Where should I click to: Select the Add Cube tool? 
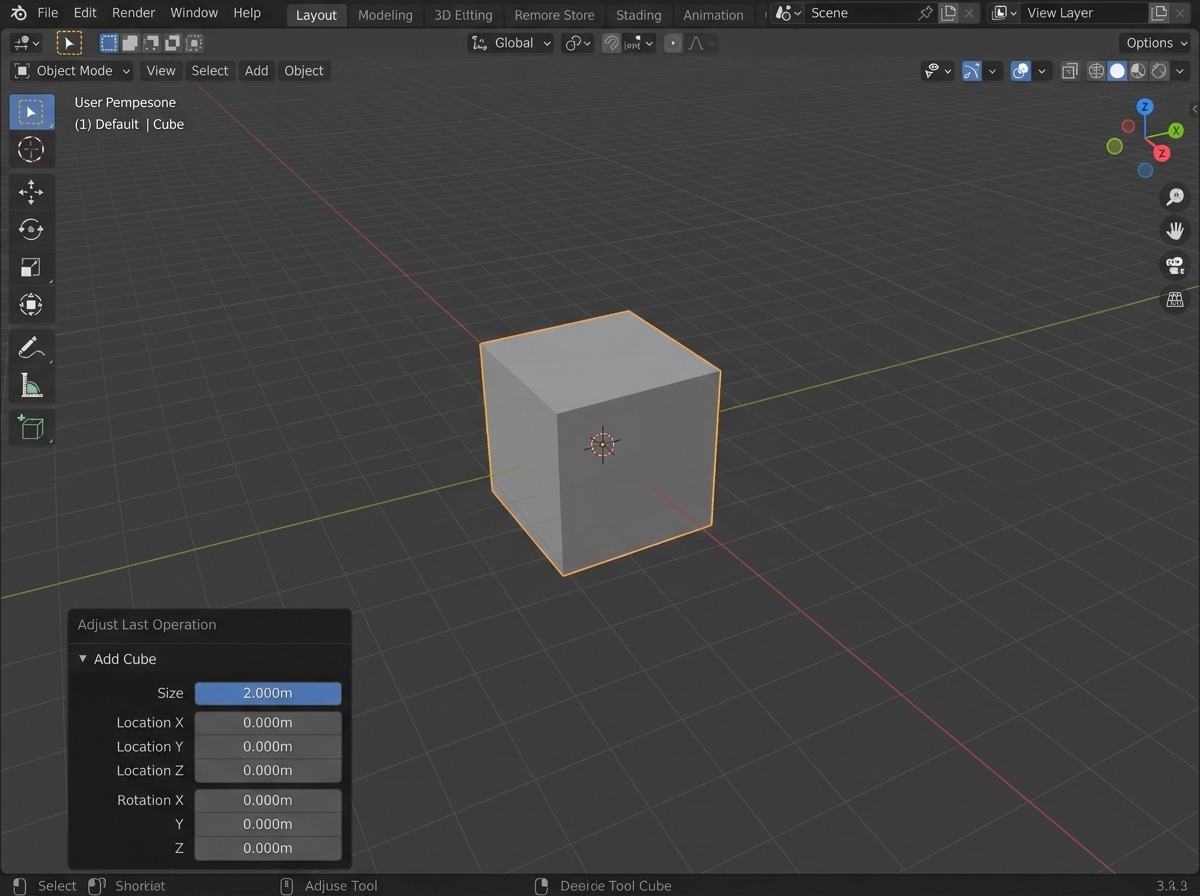click(32, 427)
